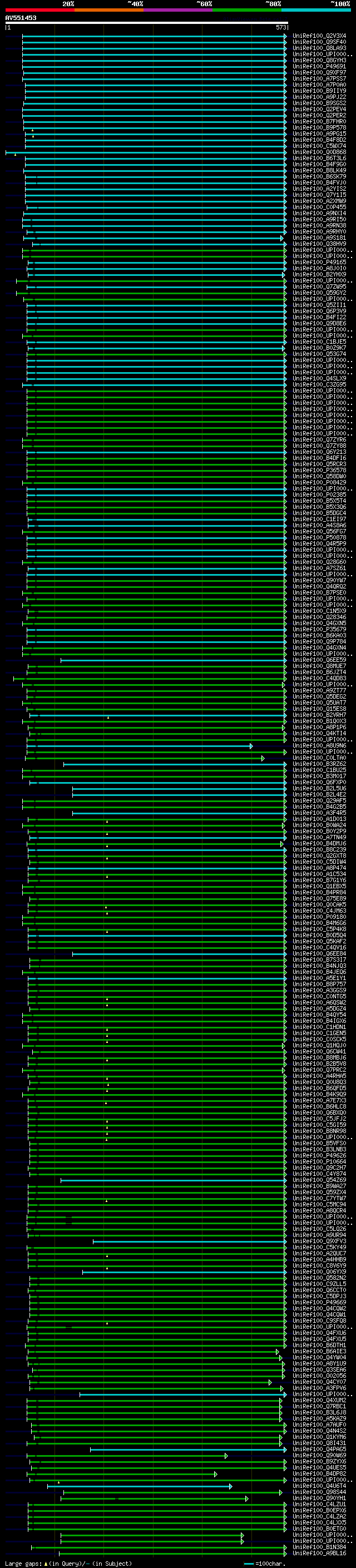Click the white query sequence bar

click(x=147, y=22)
